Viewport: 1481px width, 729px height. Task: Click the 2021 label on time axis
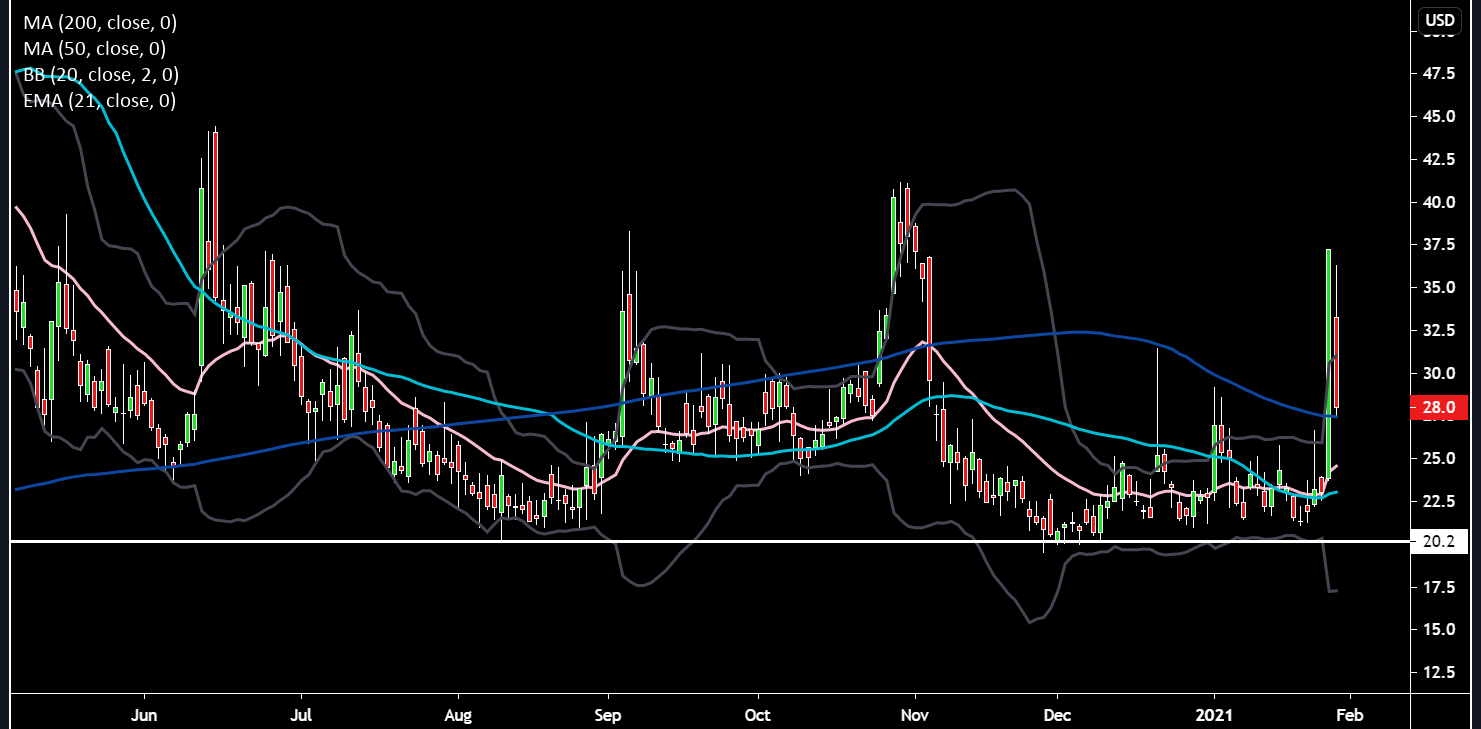point(1214,716)
